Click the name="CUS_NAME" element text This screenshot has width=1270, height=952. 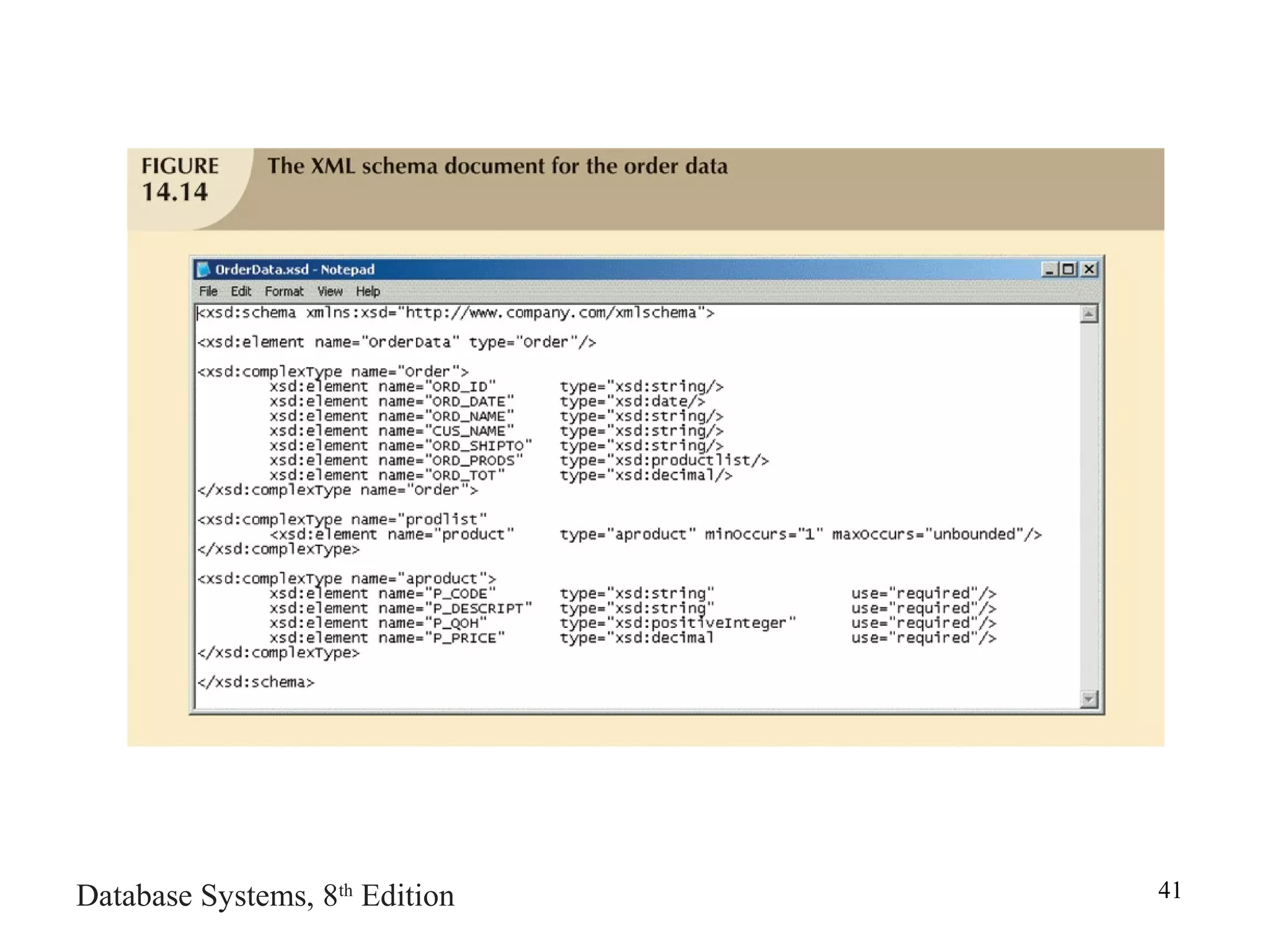point(446,431)
